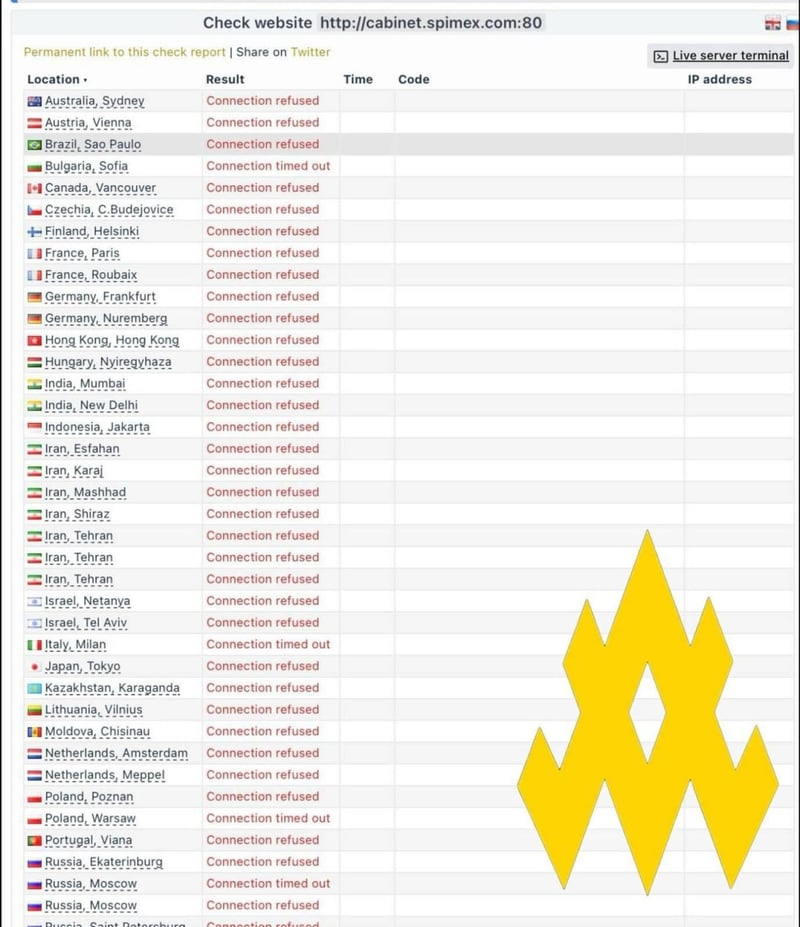
Task: Switch language with the UK flag icon
Action: tap(772, 24)
